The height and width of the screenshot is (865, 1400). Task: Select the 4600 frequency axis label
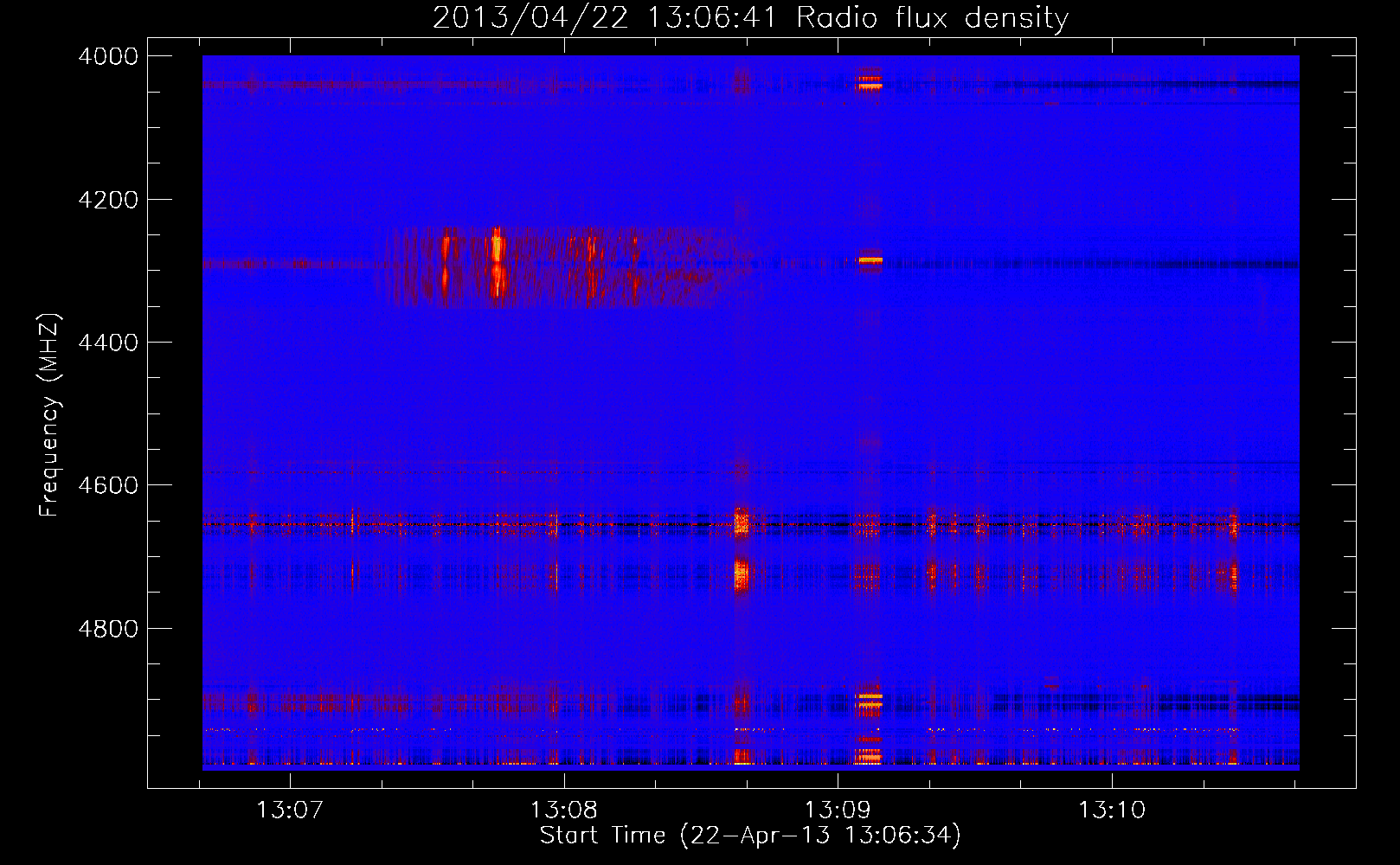[108, 485]
